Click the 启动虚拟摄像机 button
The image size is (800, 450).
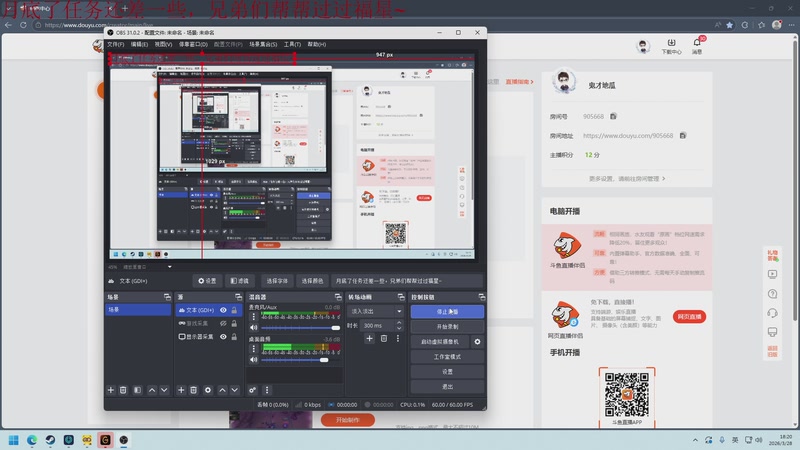(440, 341)
